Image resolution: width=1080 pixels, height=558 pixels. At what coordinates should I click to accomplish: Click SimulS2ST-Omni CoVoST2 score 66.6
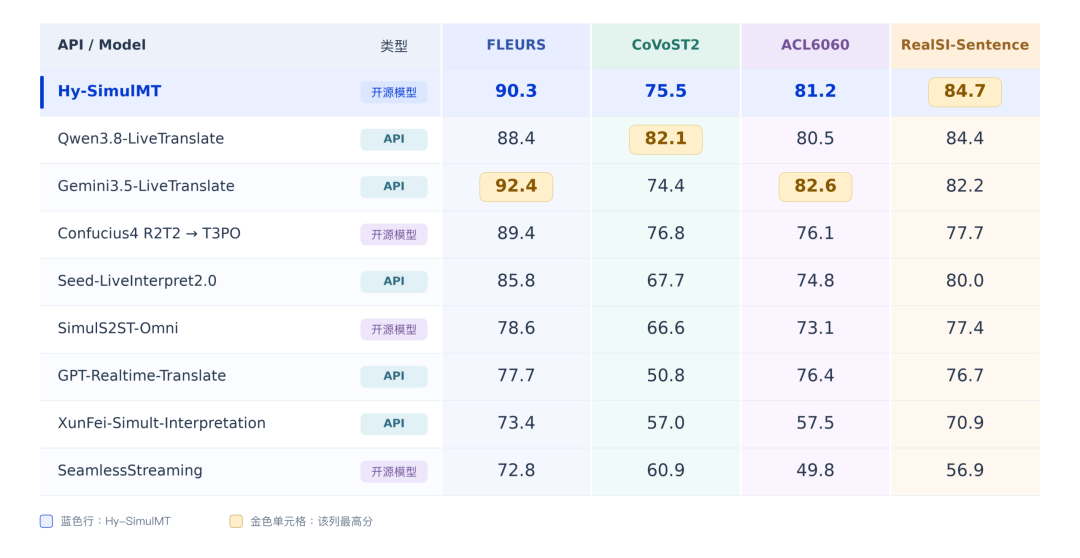tap(665, 329)
